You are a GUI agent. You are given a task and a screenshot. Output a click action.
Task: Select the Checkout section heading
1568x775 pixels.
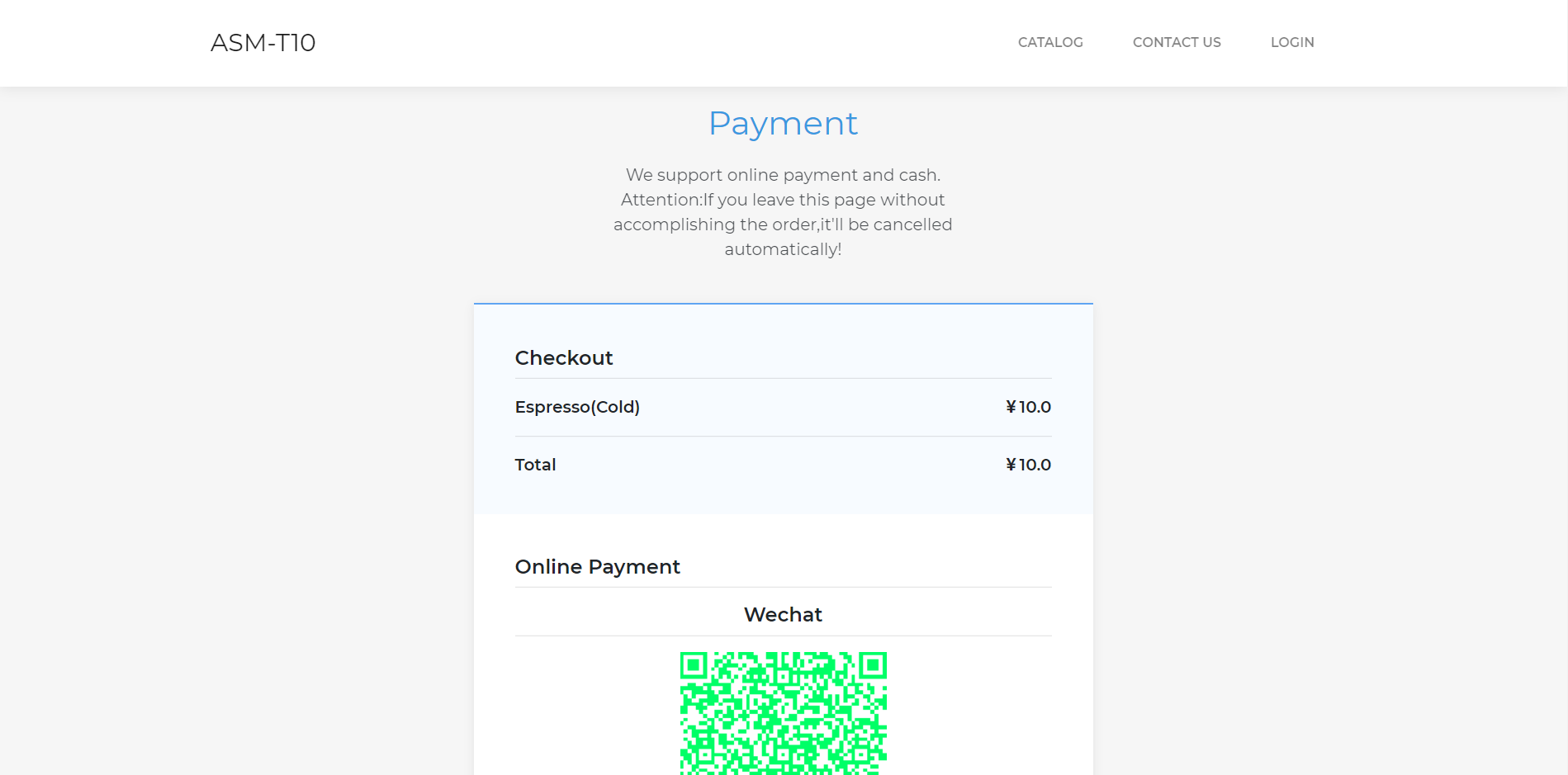coord(564,358)
